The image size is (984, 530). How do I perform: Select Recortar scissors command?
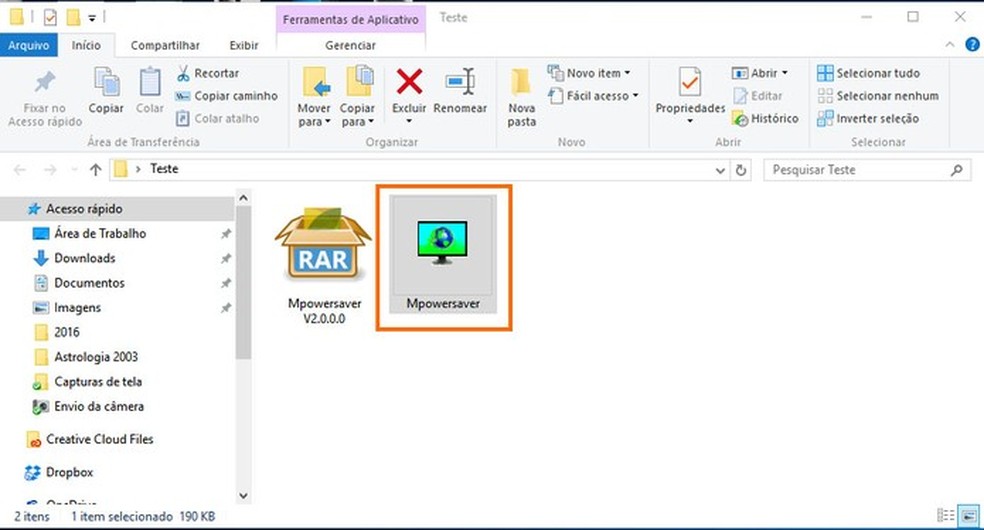[207, 73]
